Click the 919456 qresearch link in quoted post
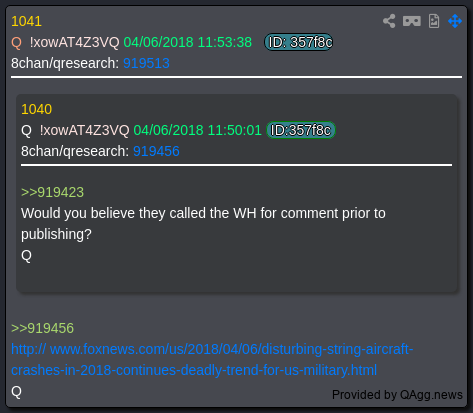Screen dimensions: 473x413 (x=156, y=151)
